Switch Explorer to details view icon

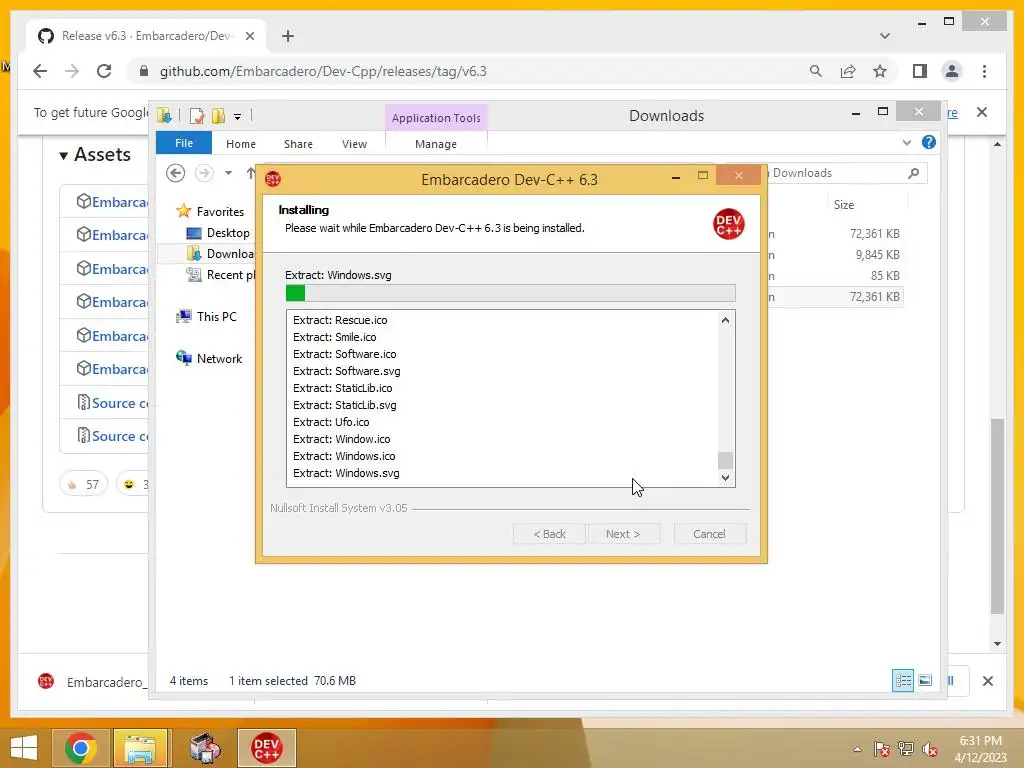point(903,680)
